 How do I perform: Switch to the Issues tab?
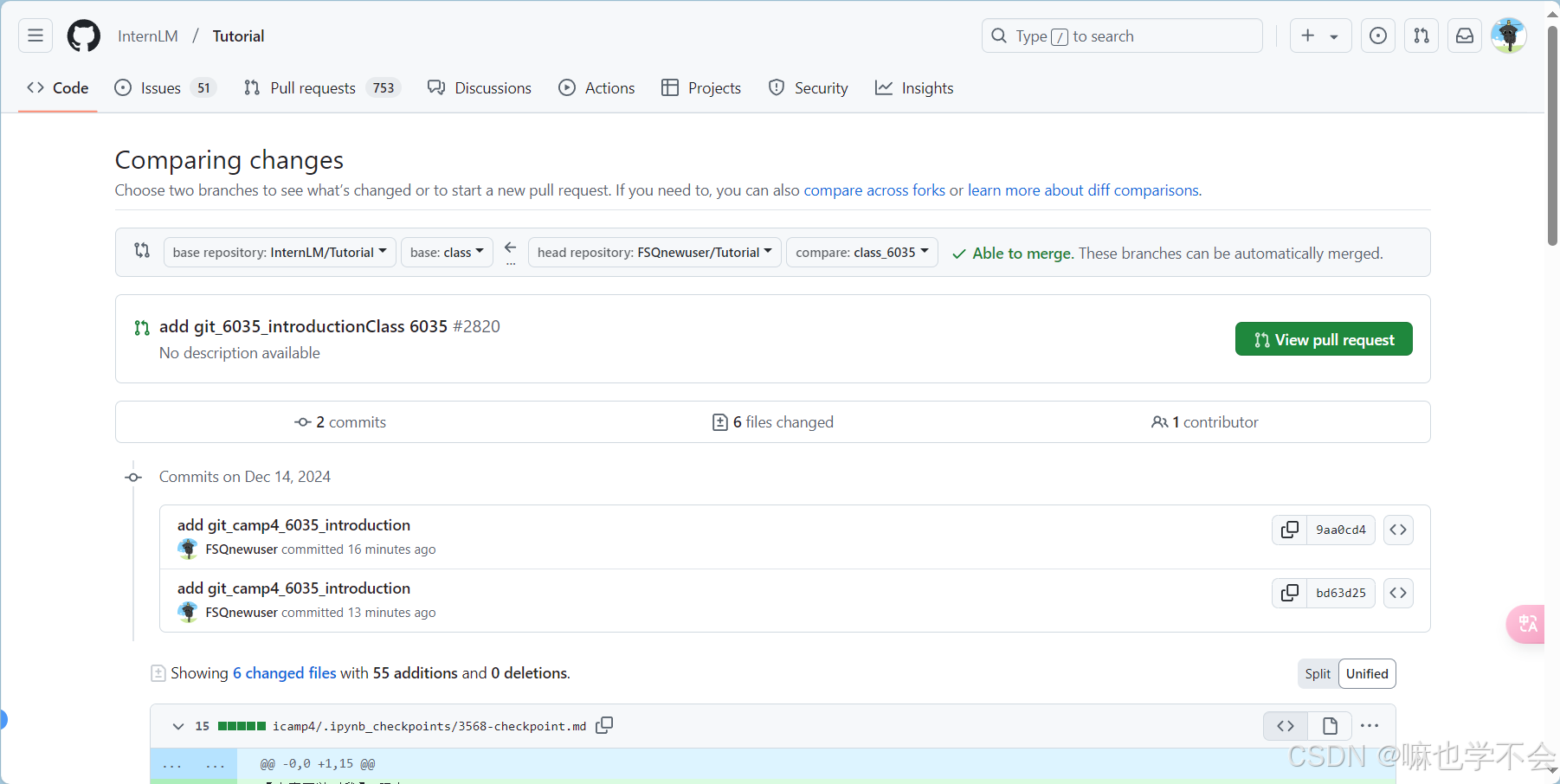(x=165, y=88)
